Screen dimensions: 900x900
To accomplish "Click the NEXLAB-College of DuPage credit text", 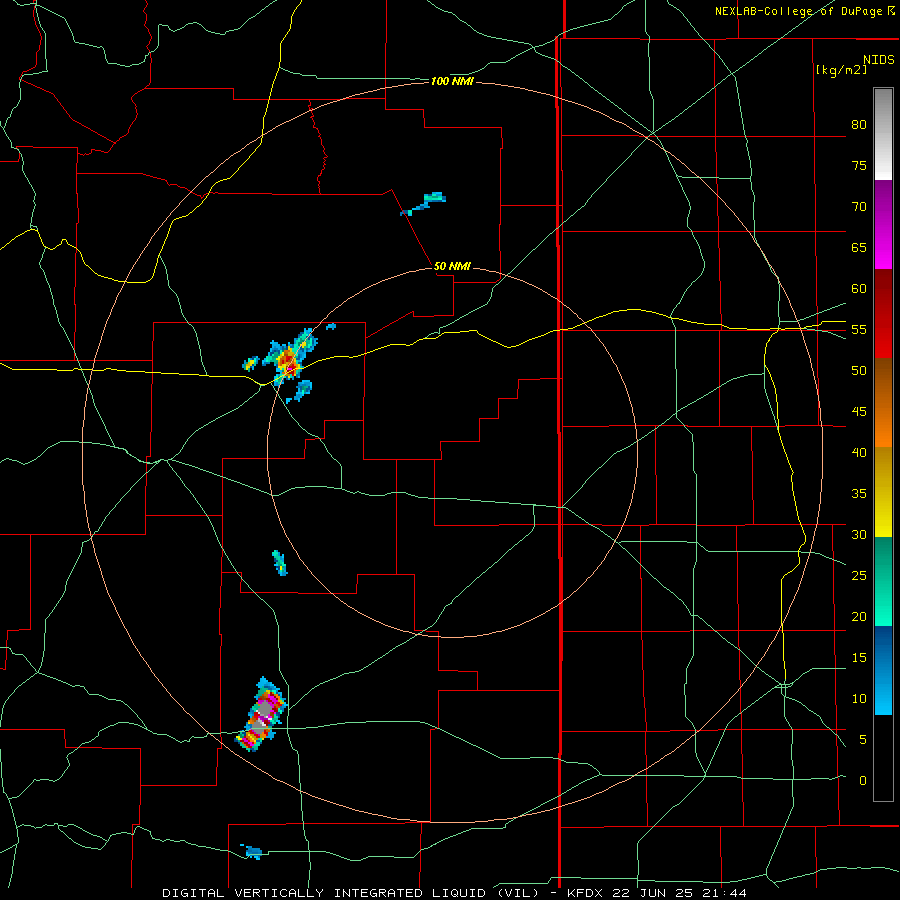I will (805, 11).
